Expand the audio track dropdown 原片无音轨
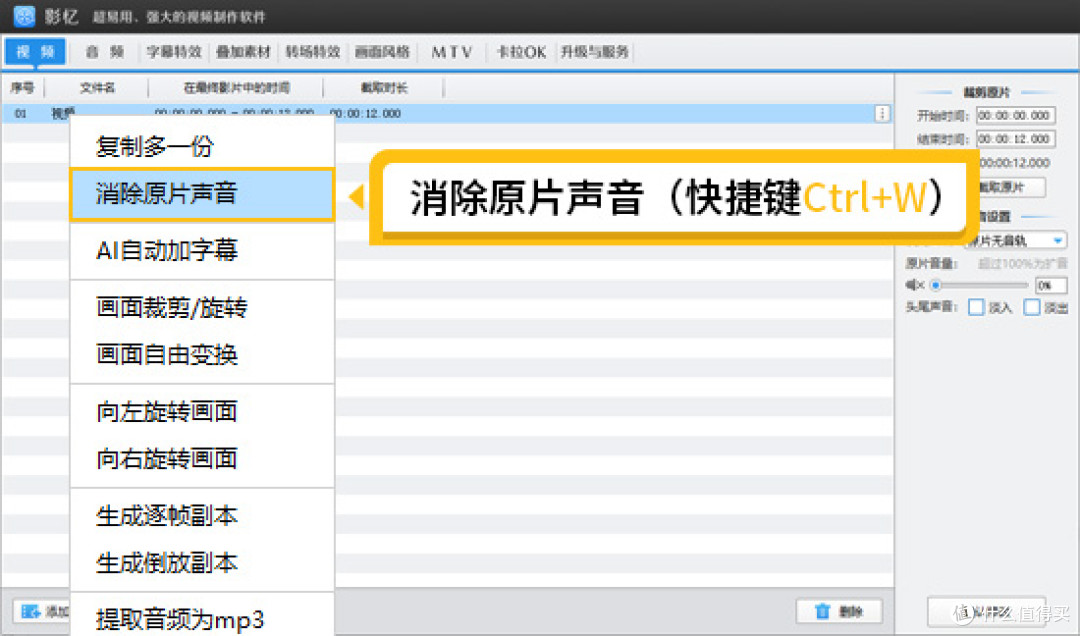 coord(1016,240)
